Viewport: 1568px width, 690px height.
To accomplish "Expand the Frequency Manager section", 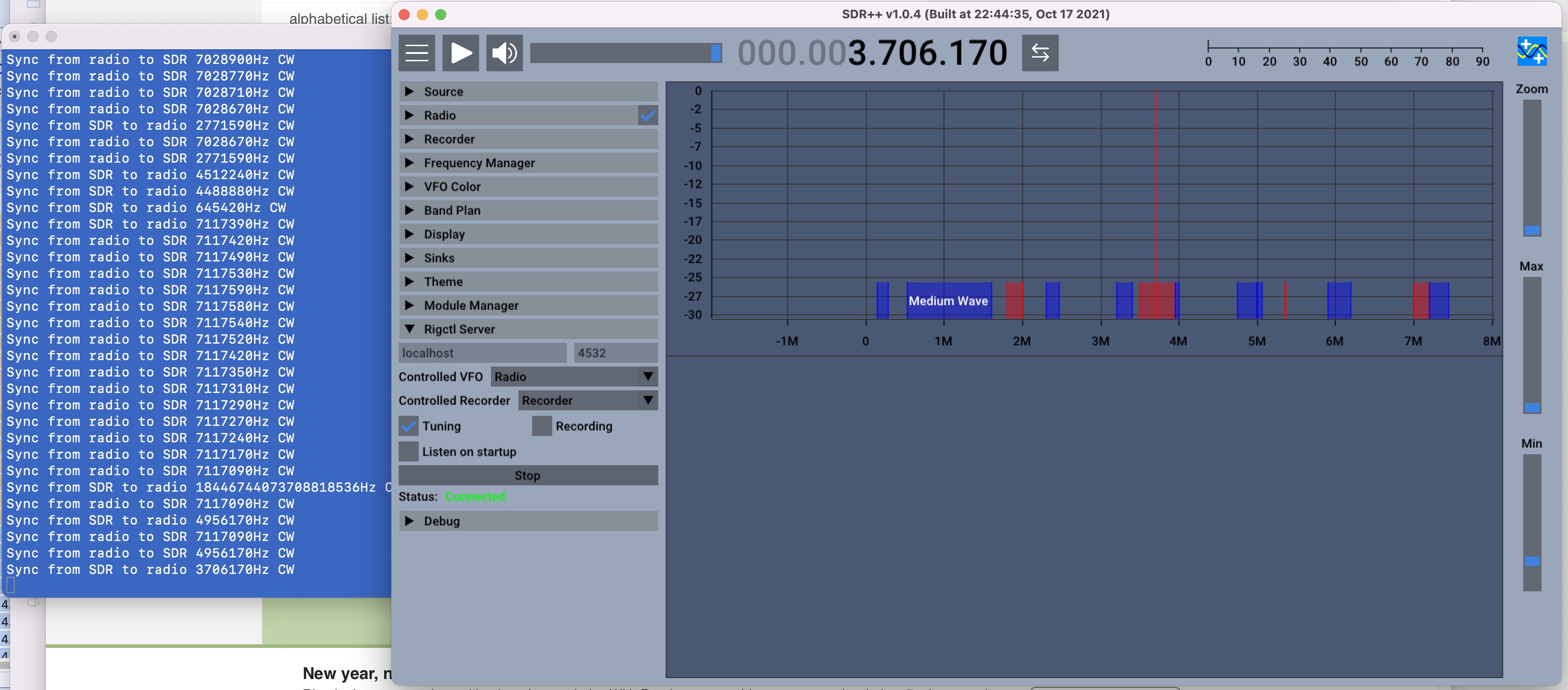I will [x=479, y=163].
